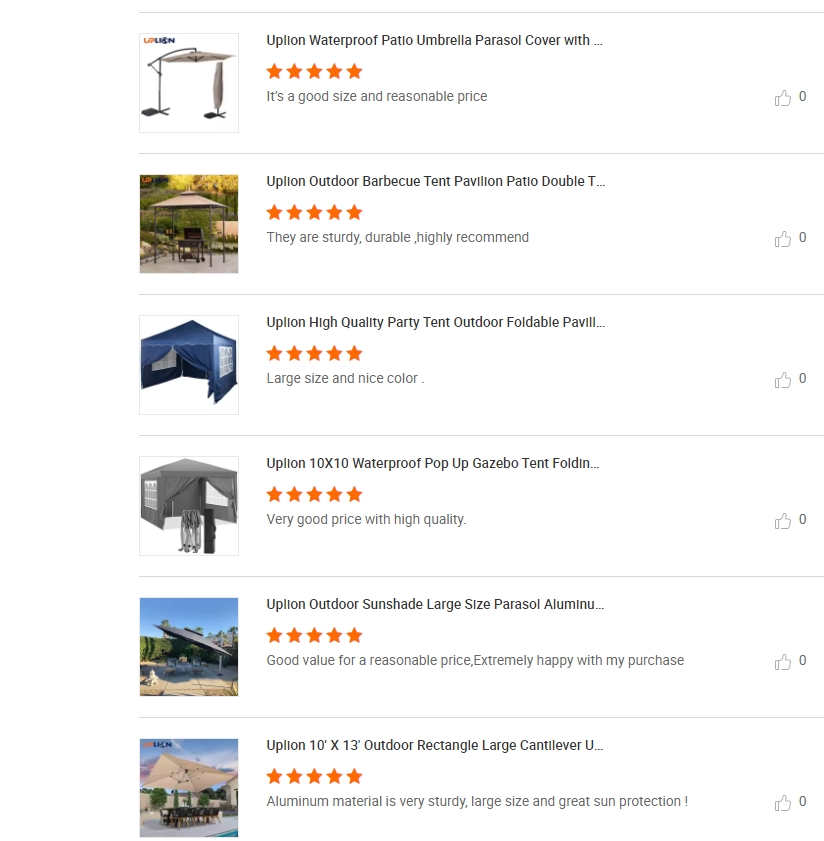Open Uplion Outdoor Barbecue Tent Pavilion link

436,181
